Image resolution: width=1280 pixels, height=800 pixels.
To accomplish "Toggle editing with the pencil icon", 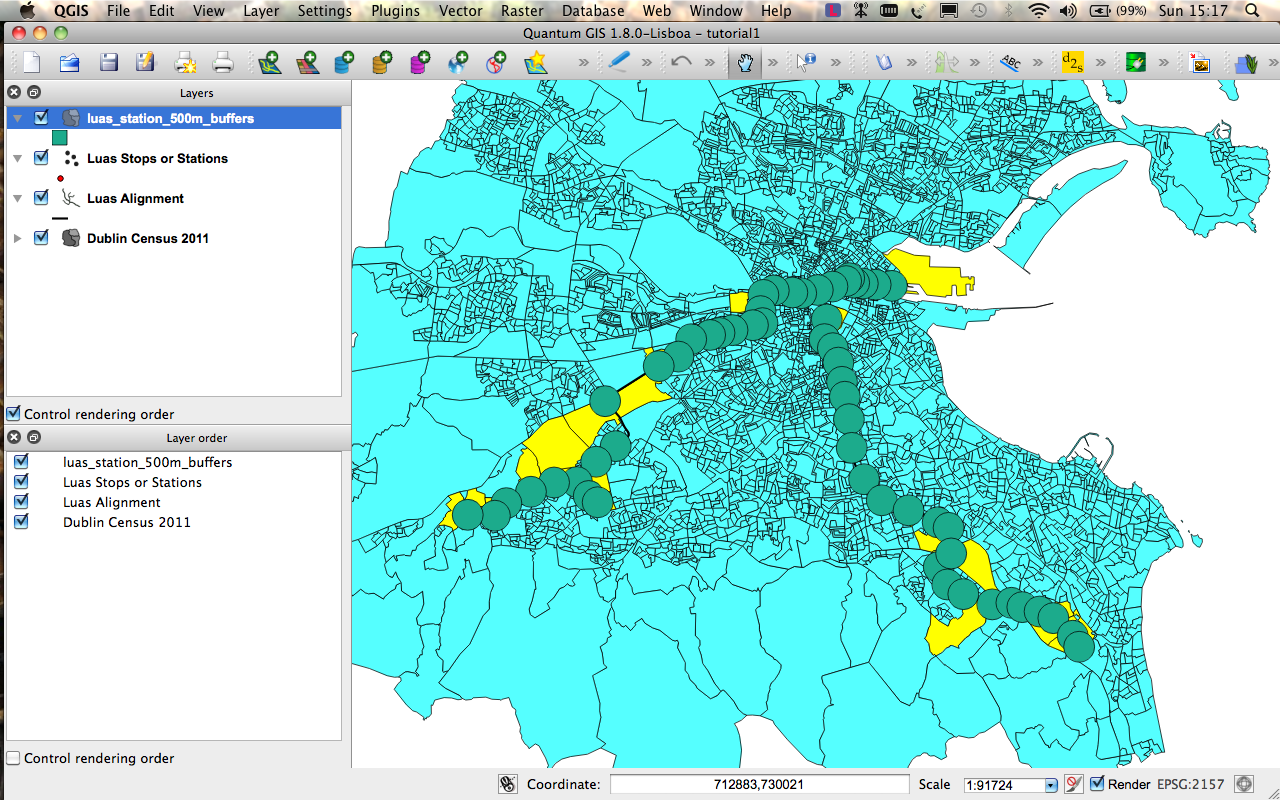I will pos(619,62).
